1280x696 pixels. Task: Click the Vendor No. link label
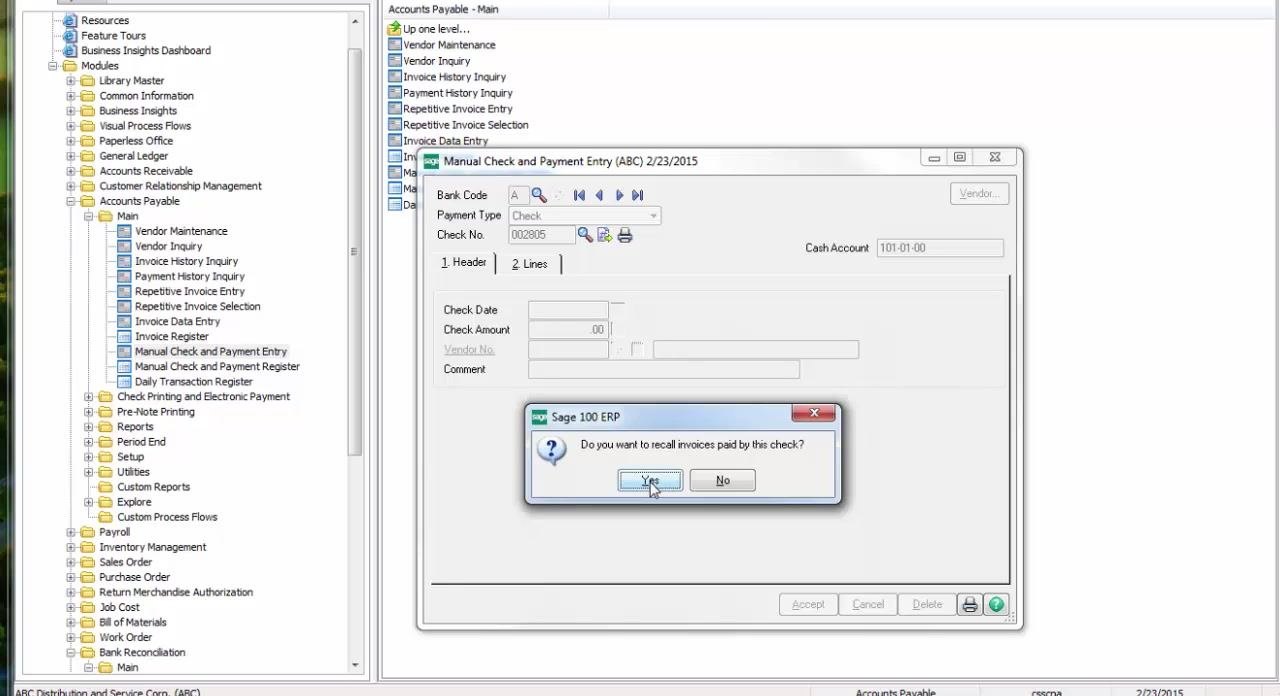click(469, 350)
